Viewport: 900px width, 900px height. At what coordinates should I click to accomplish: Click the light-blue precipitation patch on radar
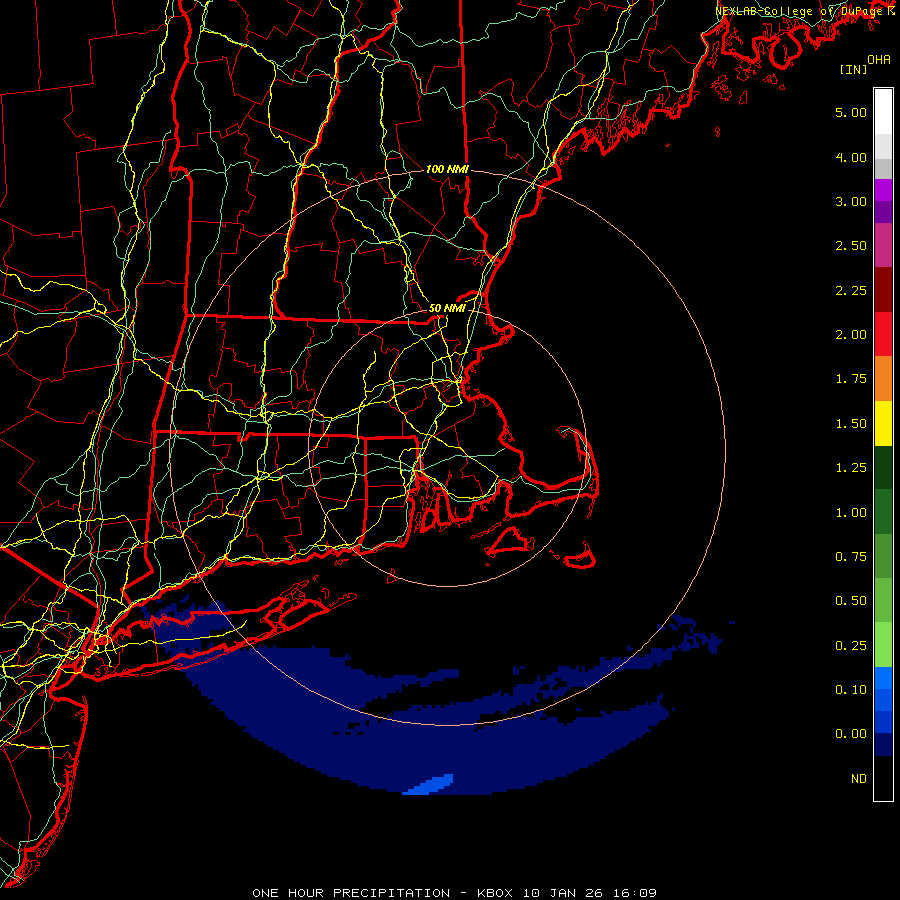(x=429, y=785)
